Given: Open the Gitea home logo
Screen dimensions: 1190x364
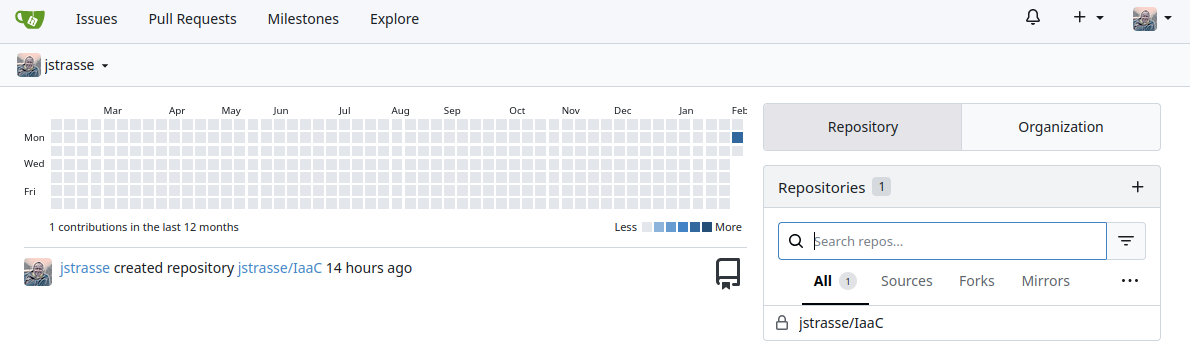Looking at the screenshot, I should [x=30, y=19].
